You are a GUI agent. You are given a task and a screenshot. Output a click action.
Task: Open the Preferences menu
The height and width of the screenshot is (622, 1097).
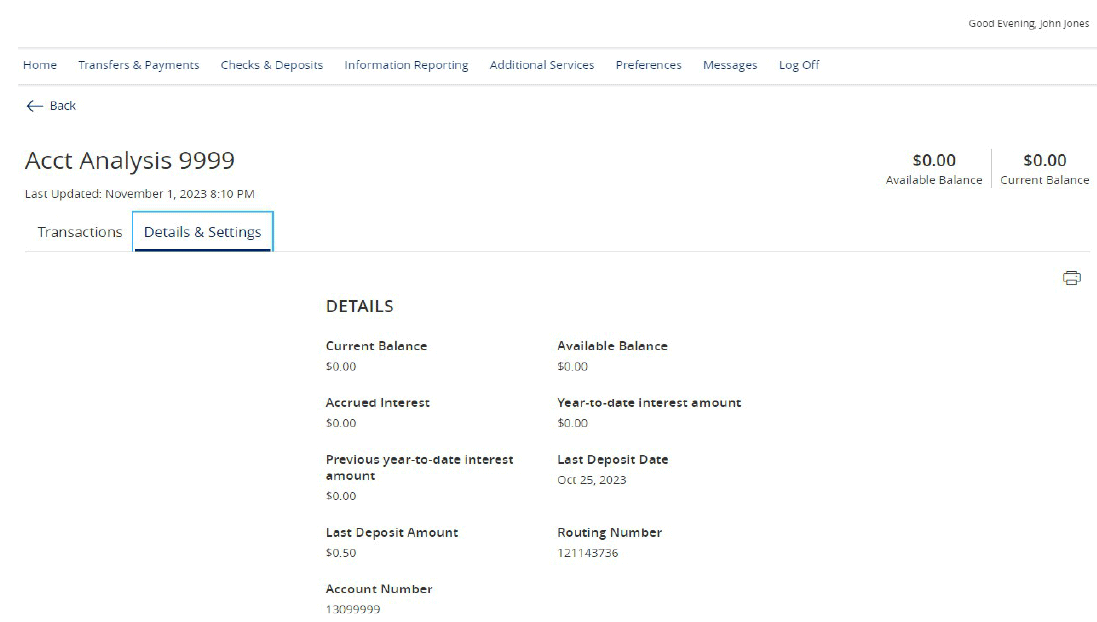(x=648, y=65)
